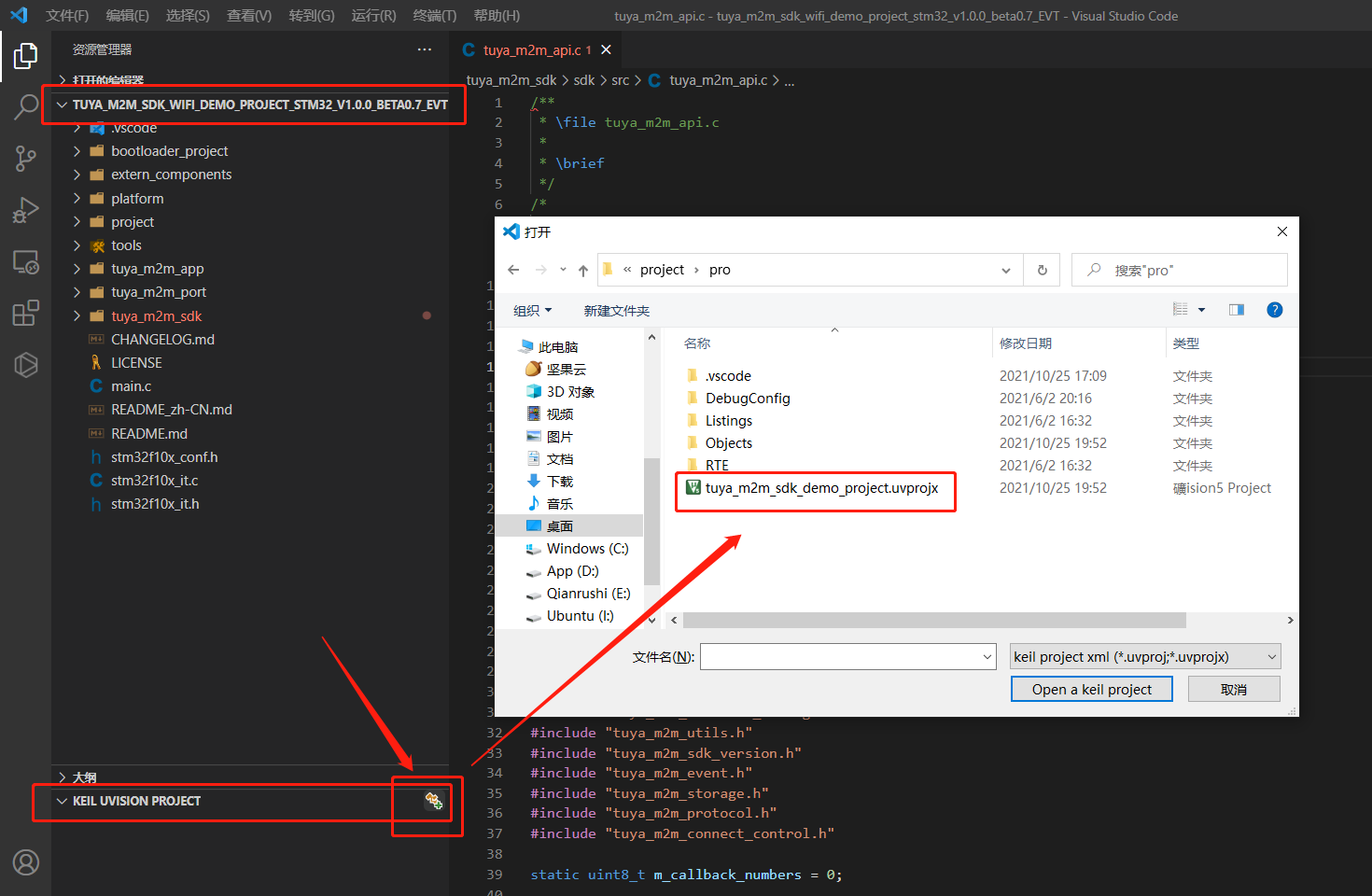Open the keil project xml file type dropdown
Viewport: 1372px width, 896px height.
[x=1145, y=656]
